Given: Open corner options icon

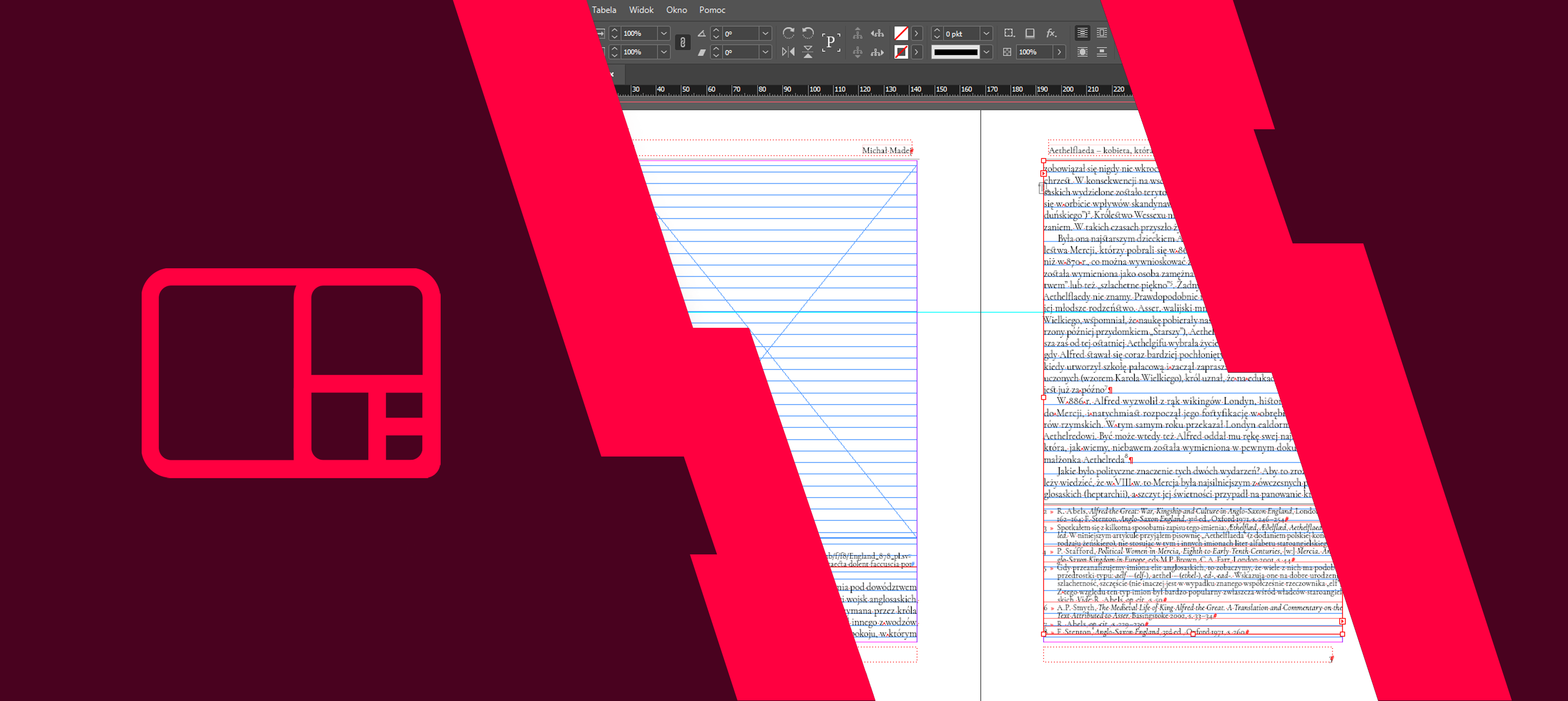Looking at the screenshot, I should click(x=1009, y=33).
